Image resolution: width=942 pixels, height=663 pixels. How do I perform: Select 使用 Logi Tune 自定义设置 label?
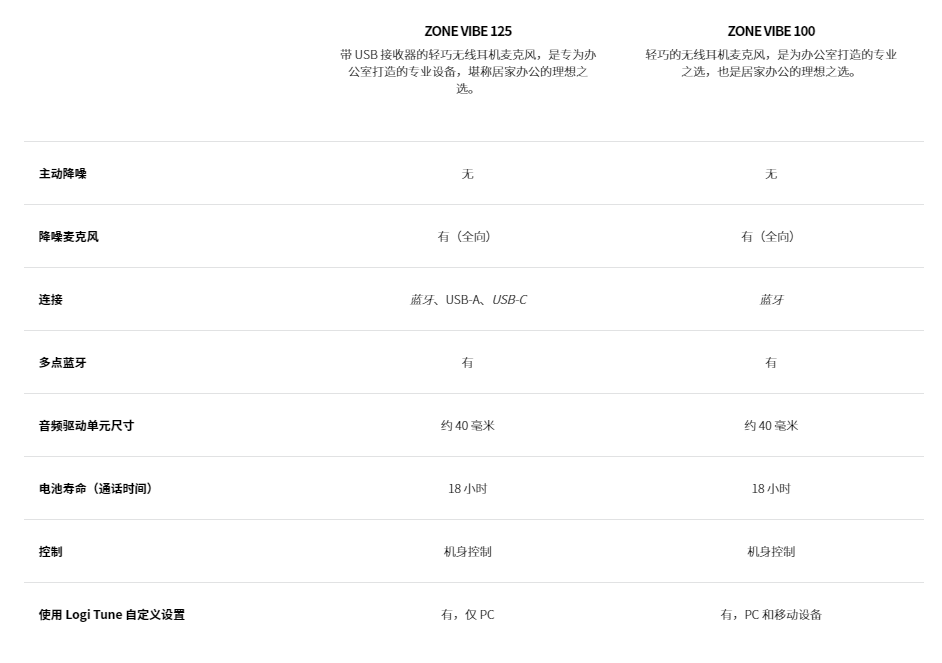coord(112,615)
